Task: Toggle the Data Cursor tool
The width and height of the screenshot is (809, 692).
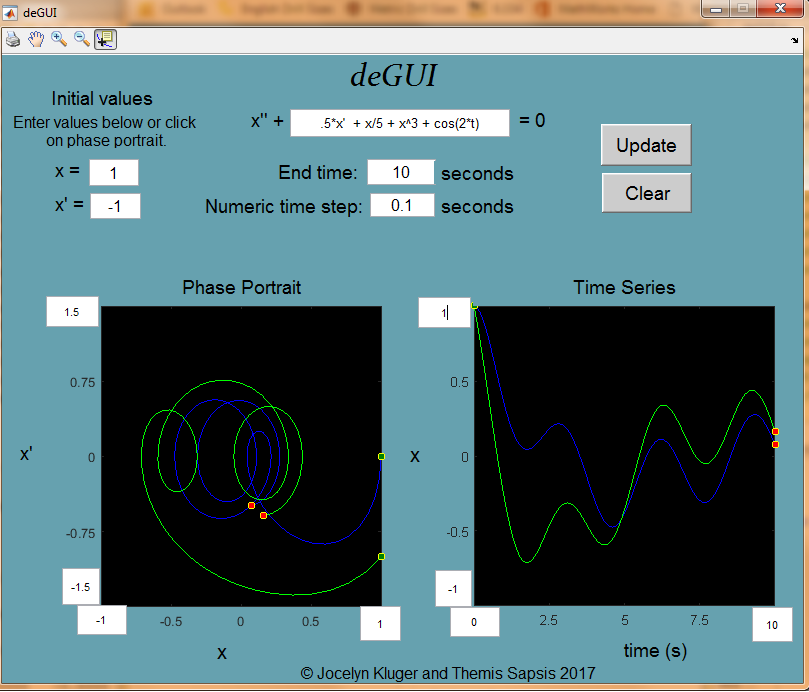Action: tap(105, 40)
